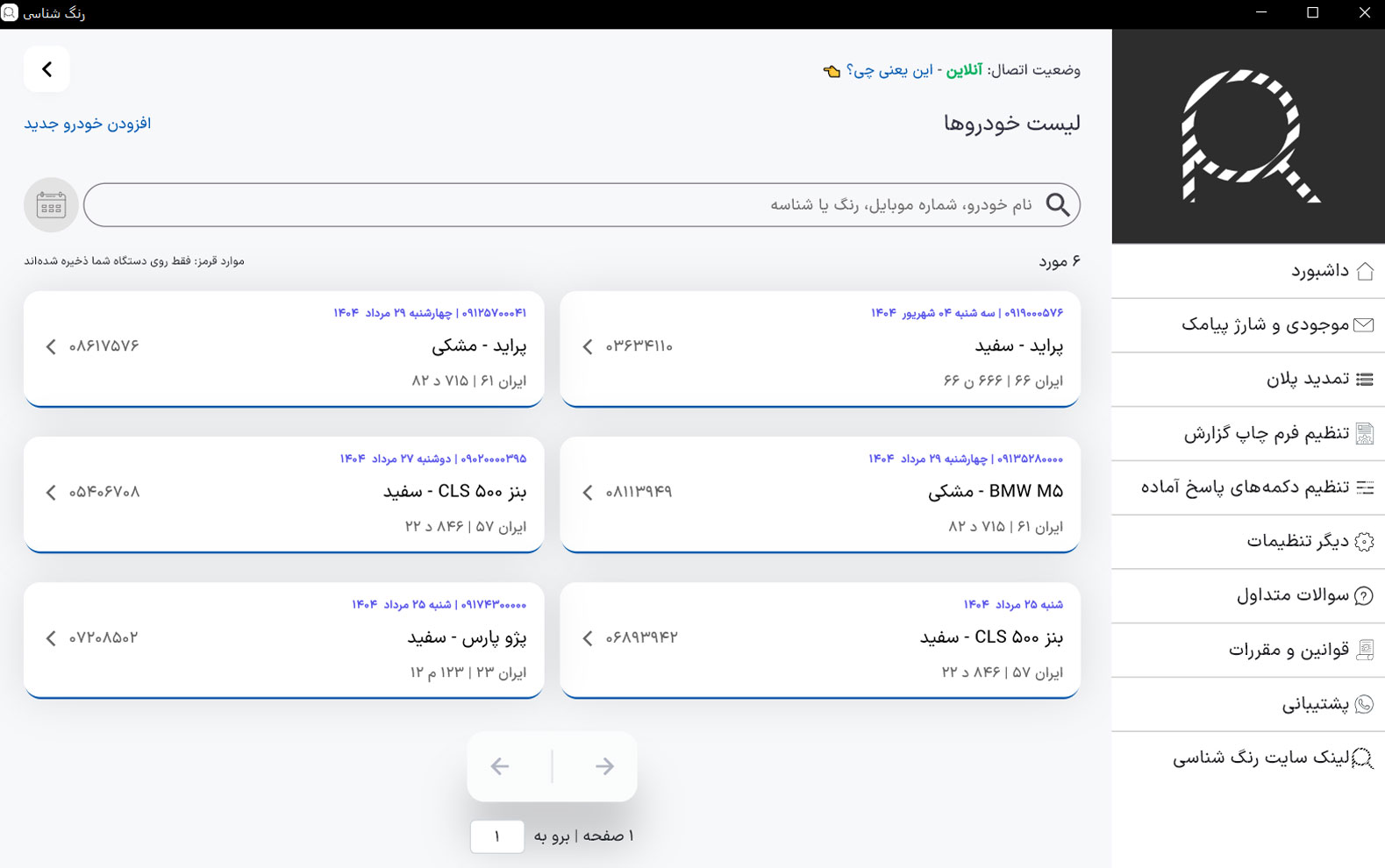Close the رنگ شناسی window
Viewport: 1385px width, 868px height.
coord(1364,13)
